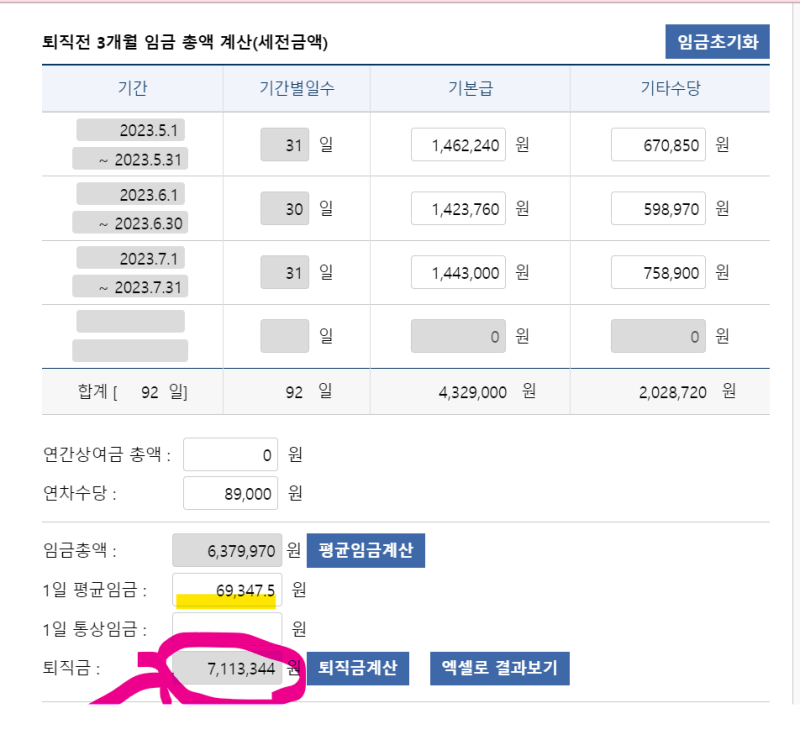Image resolution: width=800 pixels, height=740 pixels.
Task: Select the 기타수당 field showing 758,900
Action: coord(658,272)
